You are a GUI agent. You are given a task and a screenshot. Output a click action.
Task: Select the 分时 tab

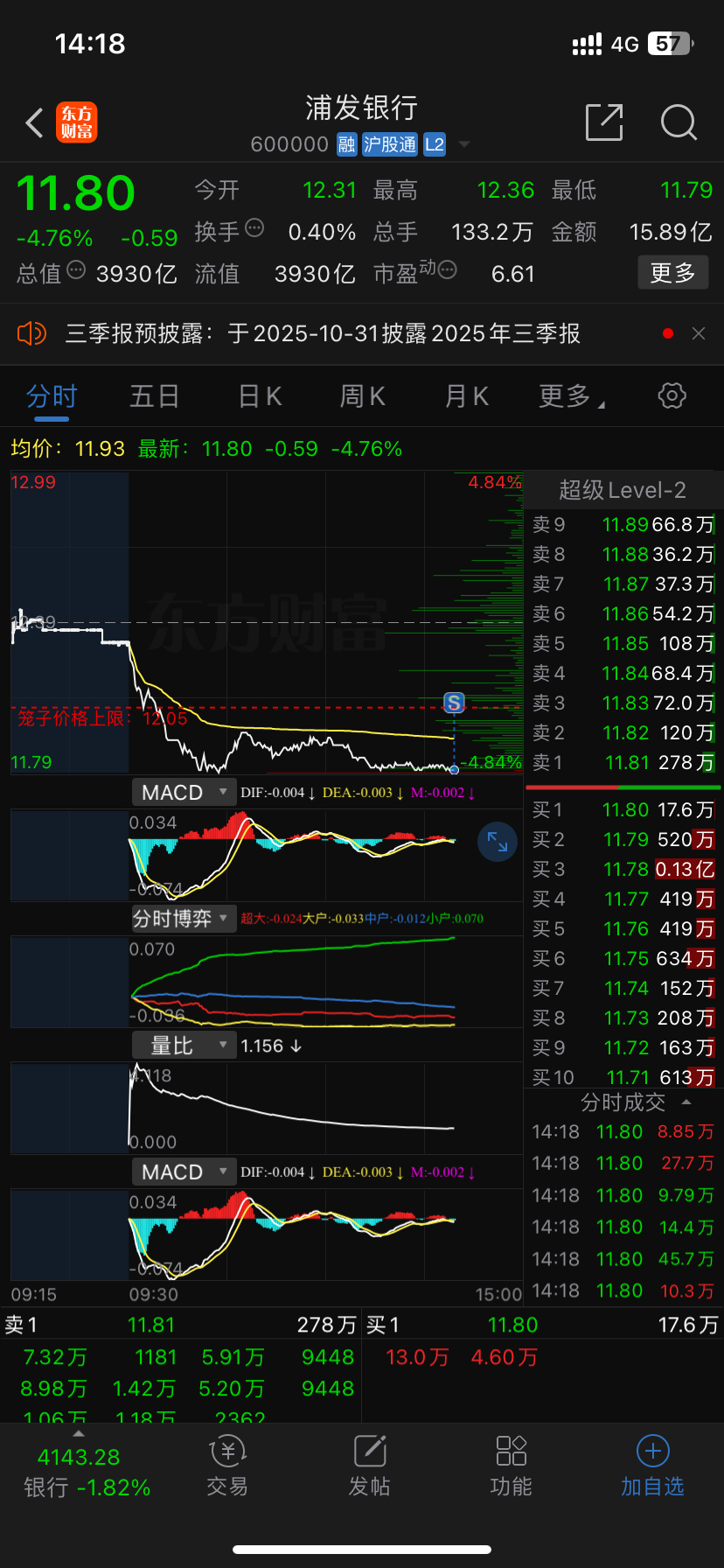click(52, 396)
